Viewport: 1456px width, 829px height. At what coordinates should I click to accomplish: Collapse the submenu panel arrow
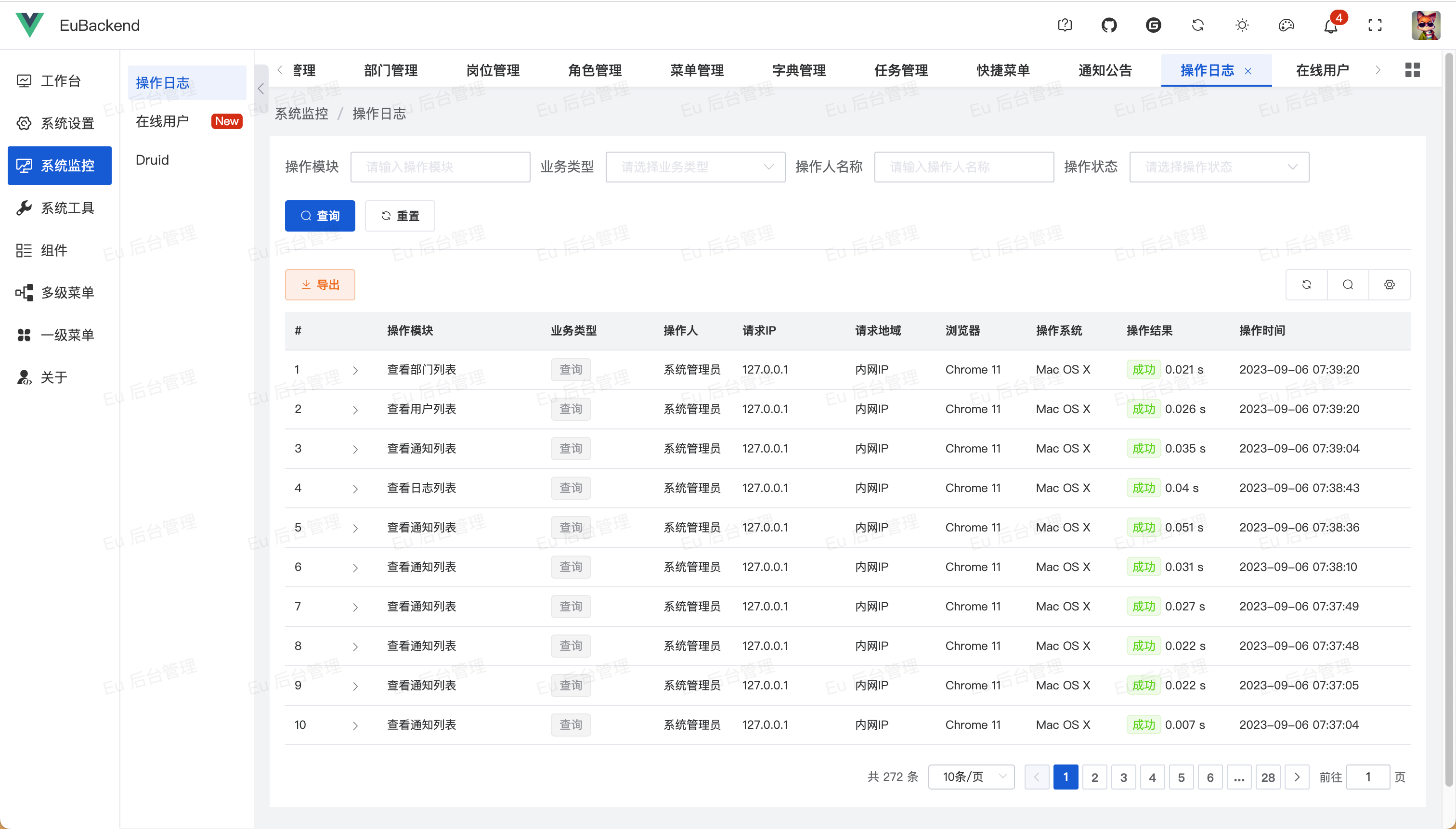[x=261, y=88]
